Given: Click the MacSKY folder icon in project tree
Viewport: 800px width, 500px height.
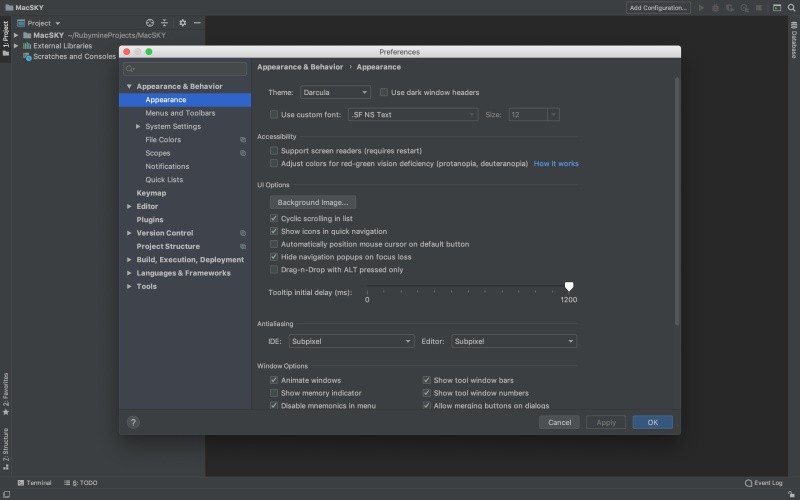Looking at the screenshot, I should click(27, 35).
